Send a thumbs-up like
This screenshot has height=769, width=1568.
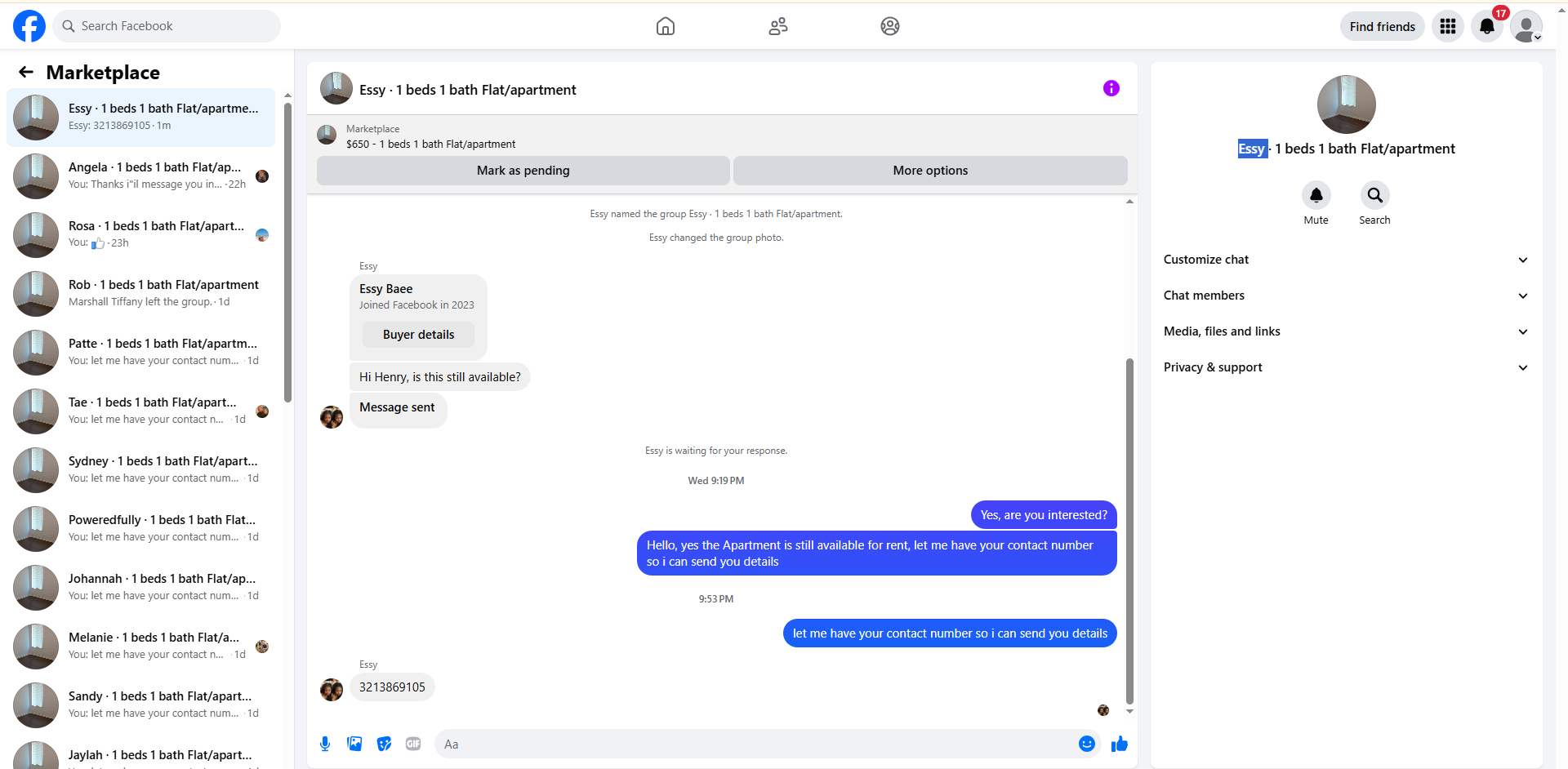point(1120,744)
